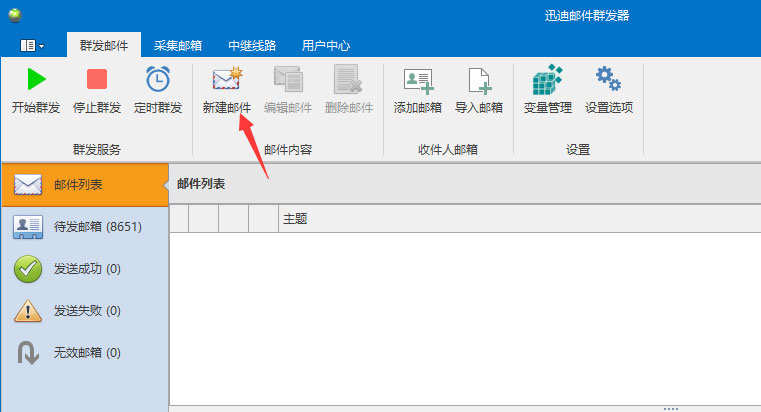Viewport: 761px width, 412px height.
Task: Click the red Stop sending (停止群发) icon
Action: (97, 79)
